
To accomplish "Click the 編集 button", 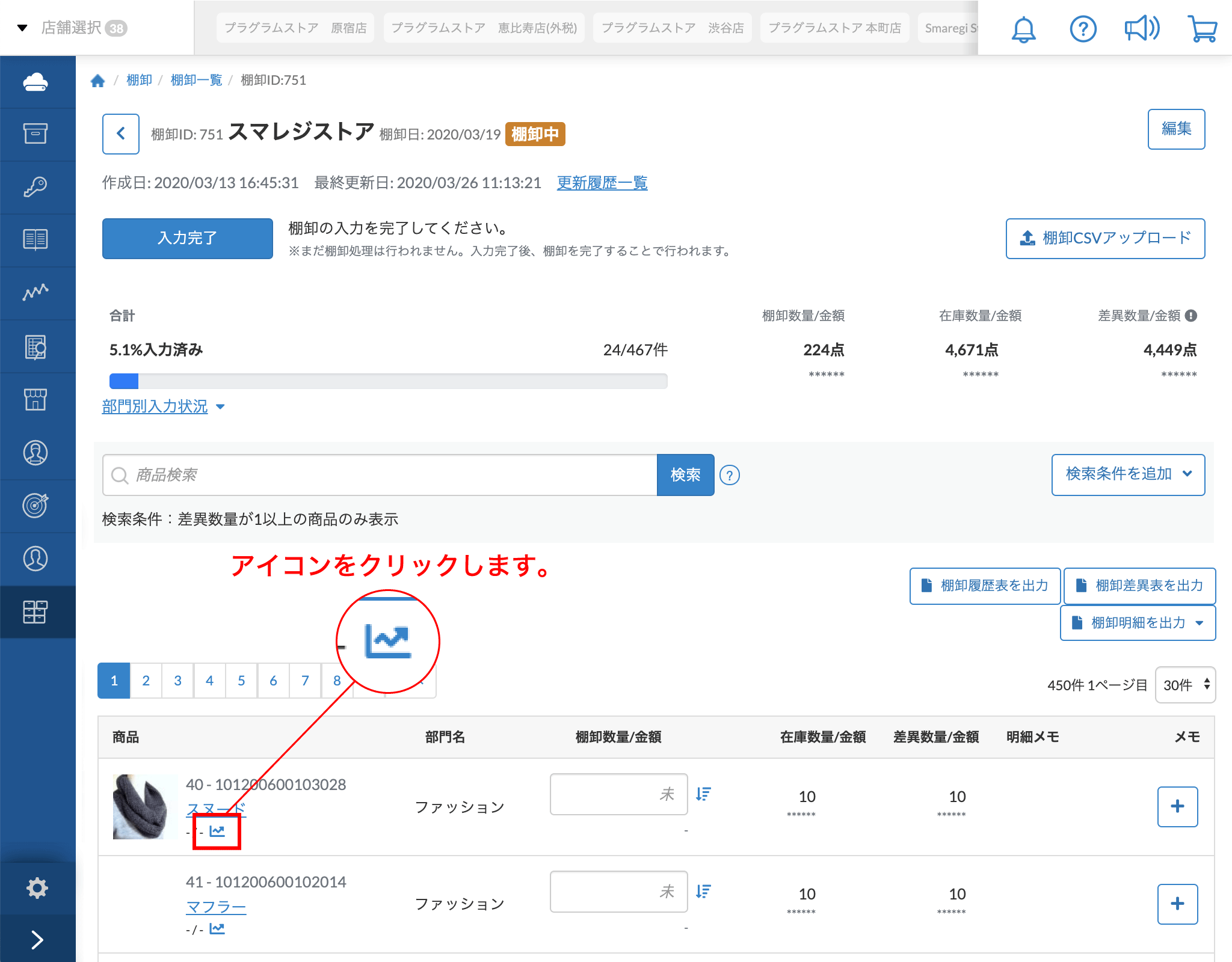I will (1176, 129).
